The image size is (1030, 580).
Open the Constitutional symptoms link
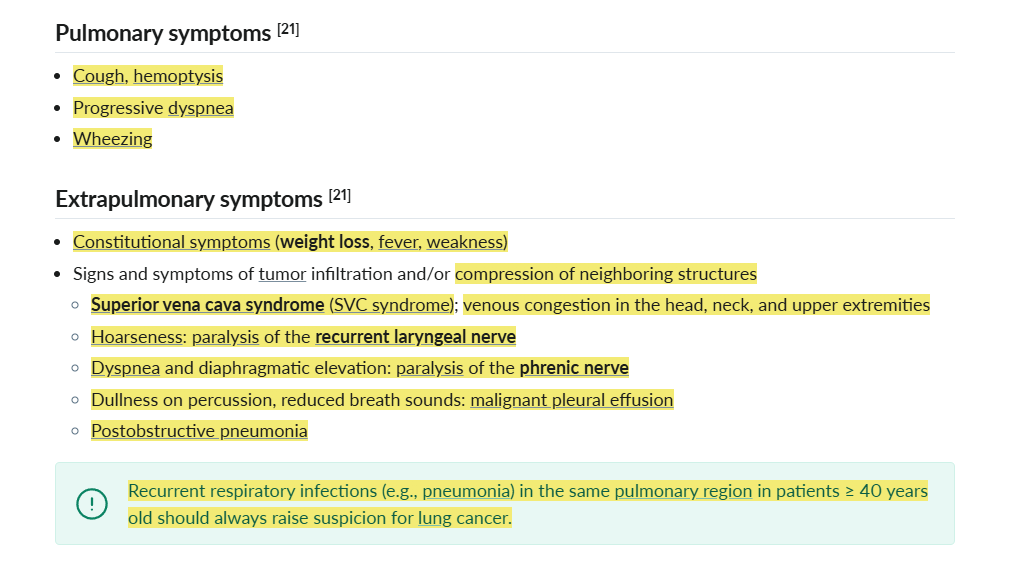(171, 242)
